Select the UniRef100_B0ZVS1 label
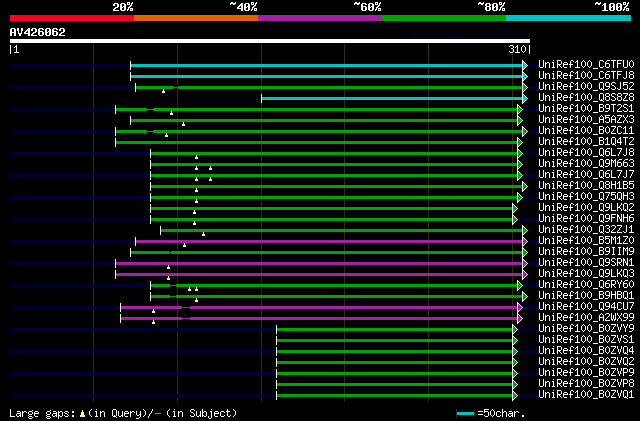The width and height of the screenshot is (640, 421). coord(586,340)
